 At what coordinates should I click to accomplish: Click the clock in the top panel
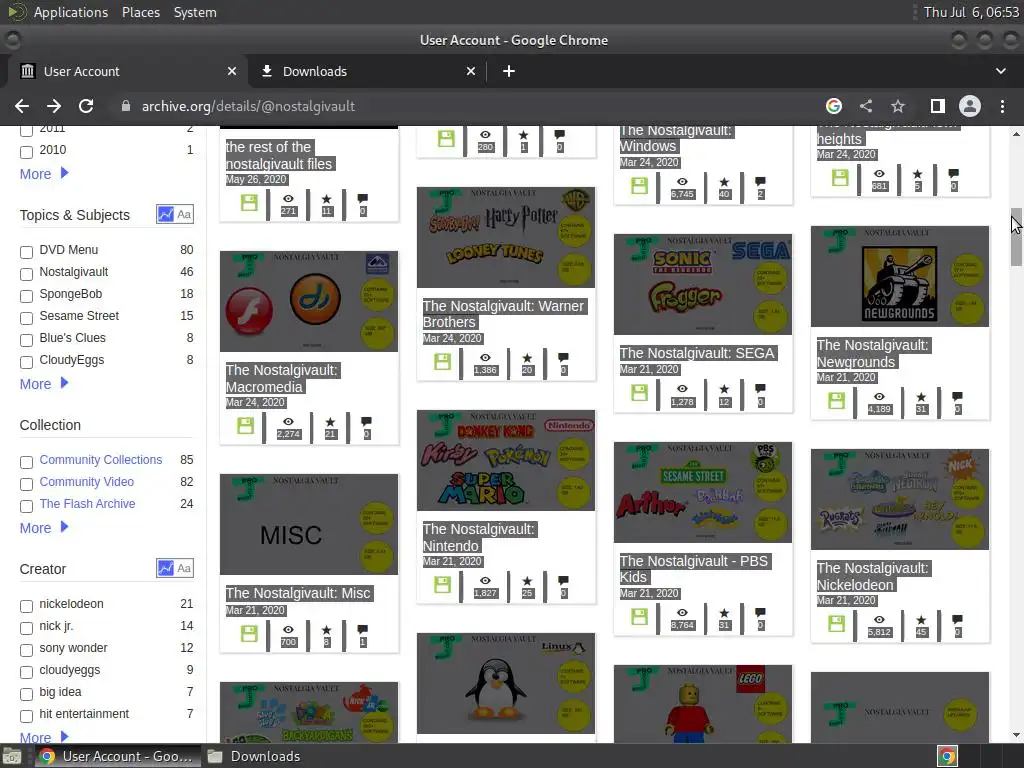971,12
